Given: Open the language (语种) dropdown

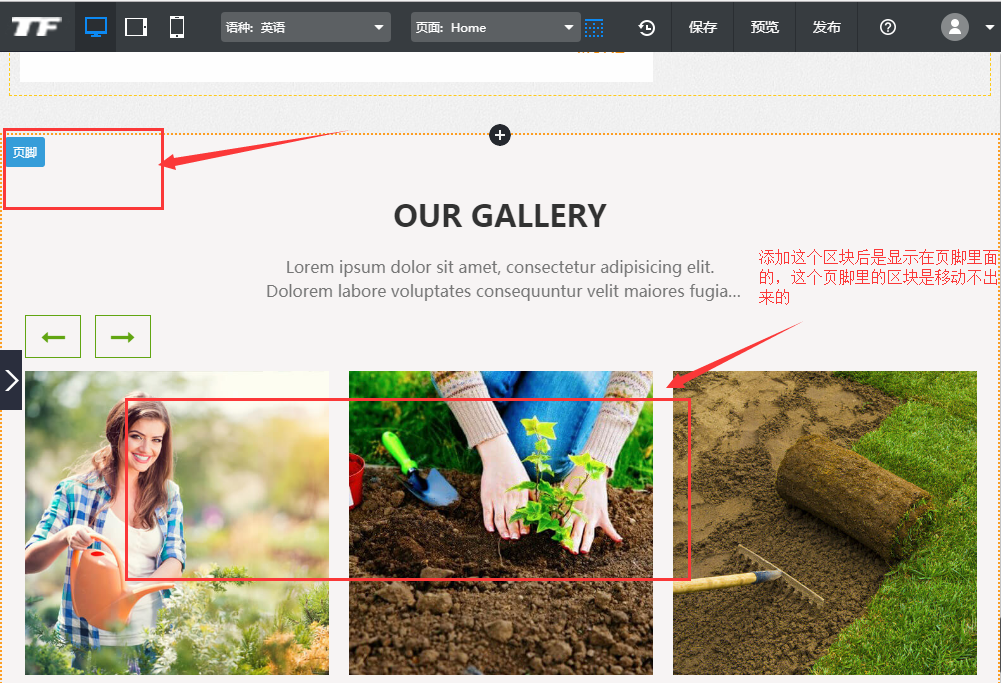Looking at the screenshot, I should [x=305, y=27].
